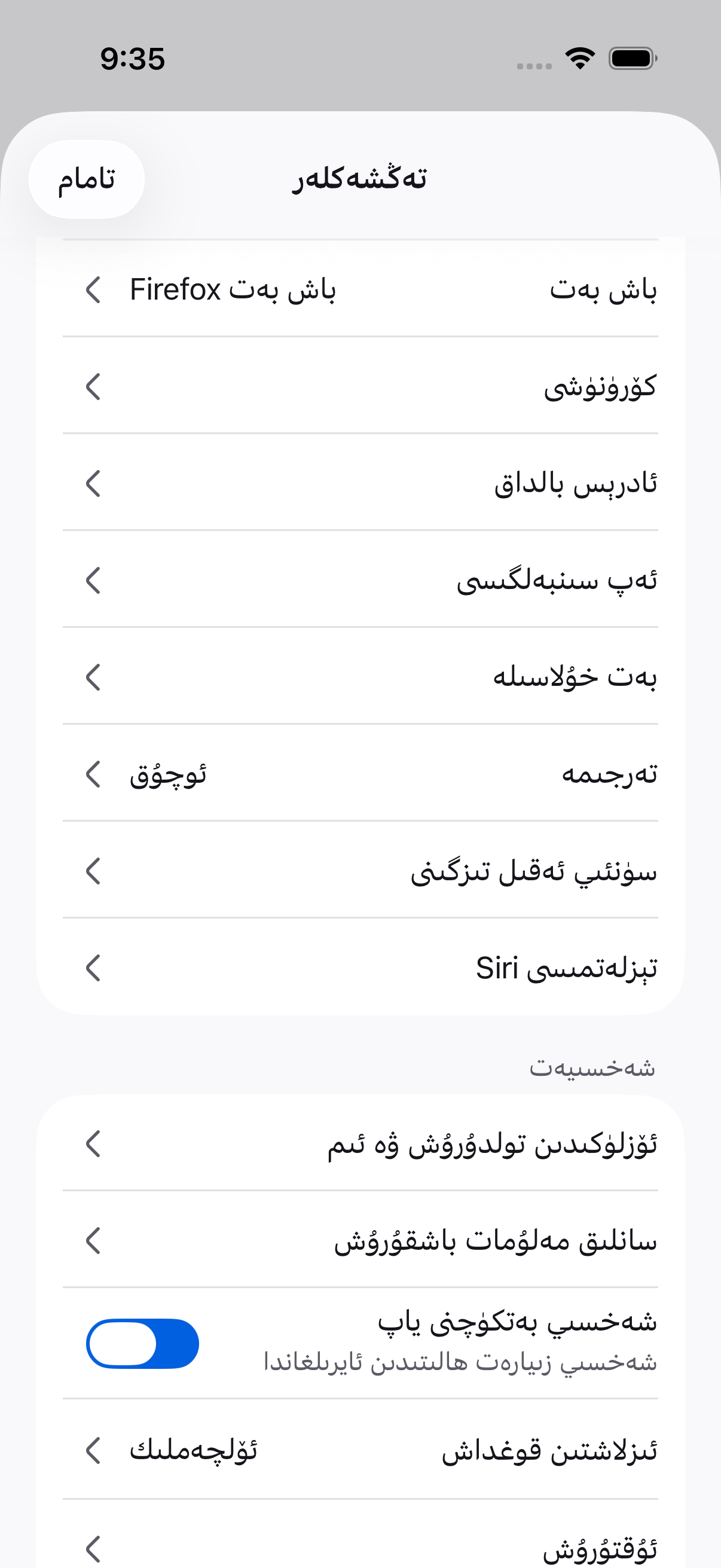Open ئۆزلۈكىدىن تولدۇرۇش ۋە ئىم autofill row
The width and height of the screenshot is (721, 1568).
coord(360,1144)
